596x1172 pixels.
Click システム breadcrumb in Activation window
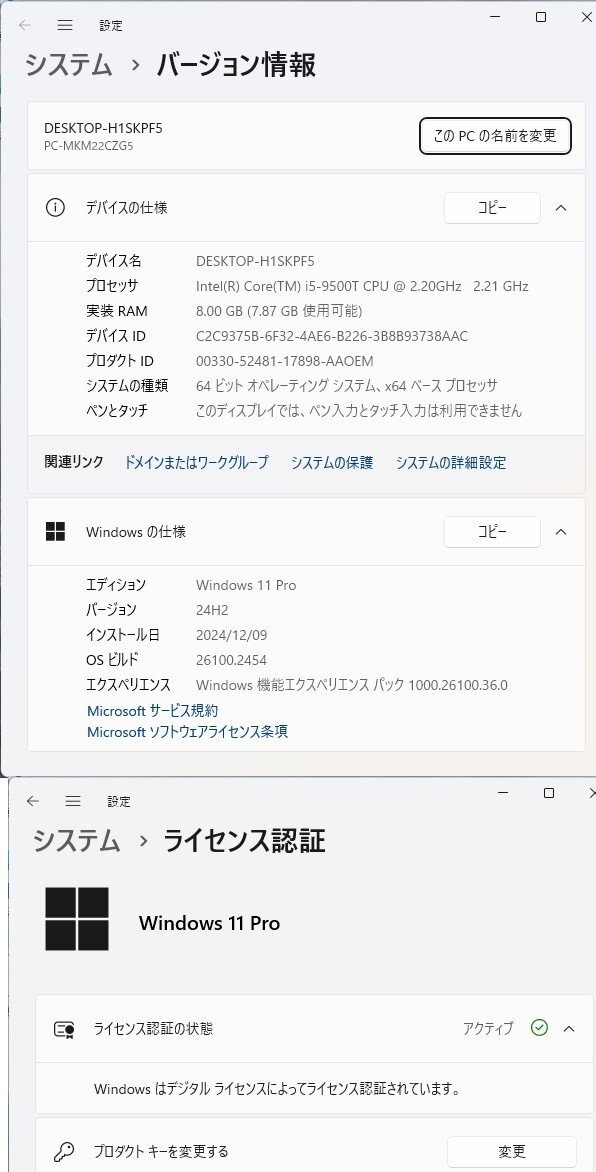tap(76, 841)
